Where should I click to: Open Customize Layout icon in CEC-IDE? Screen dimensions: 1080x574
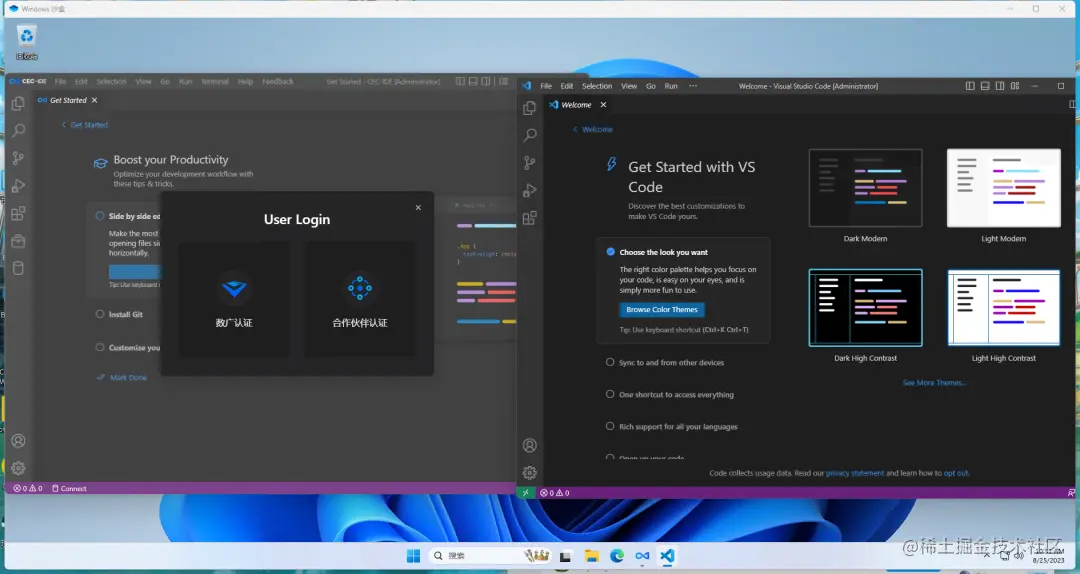point(503,81)
